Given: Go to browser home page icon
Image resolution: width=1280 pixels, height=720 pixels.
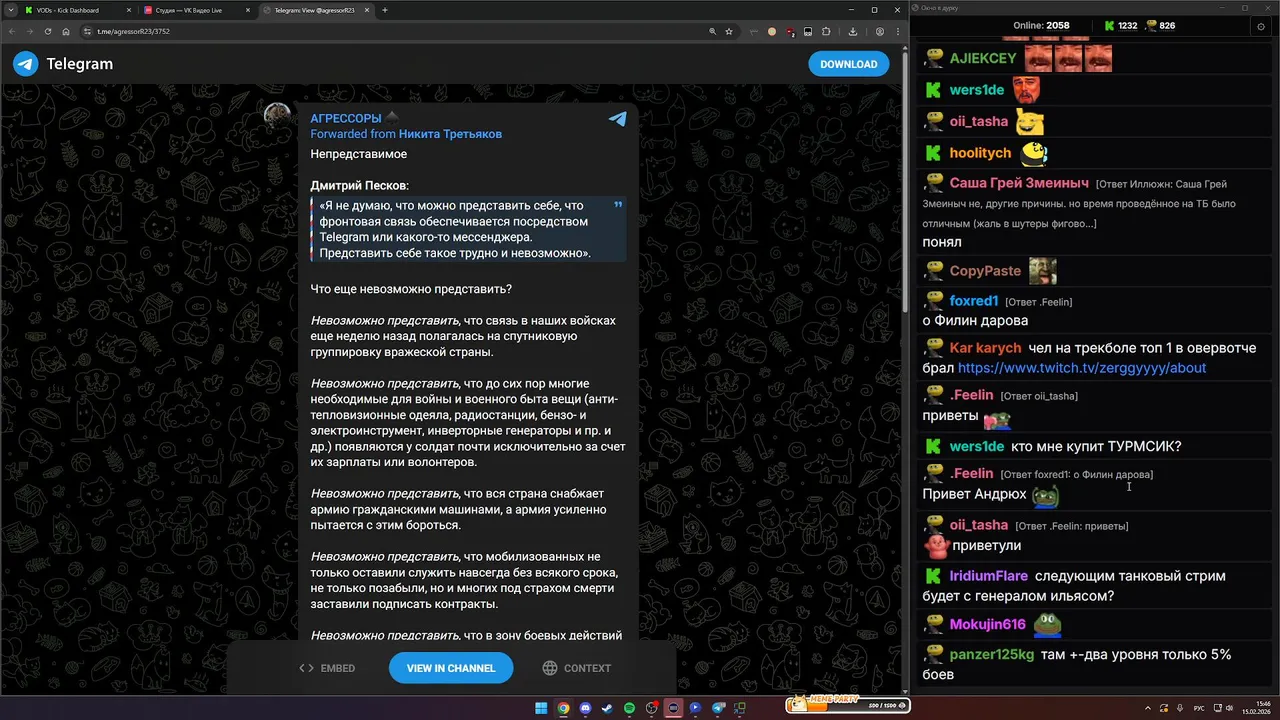Looking at the screenshot, I should pos(66,31).
